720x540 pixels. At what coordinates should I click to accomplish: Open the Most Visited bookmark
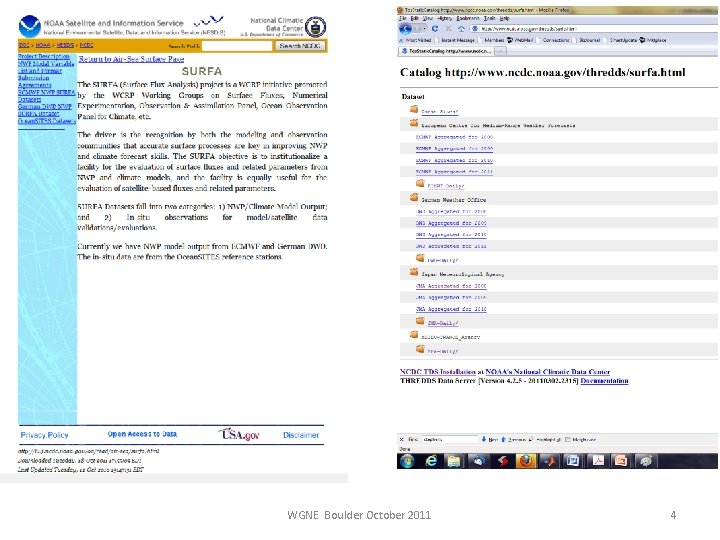pyautogui.click(x=416, y=40)
